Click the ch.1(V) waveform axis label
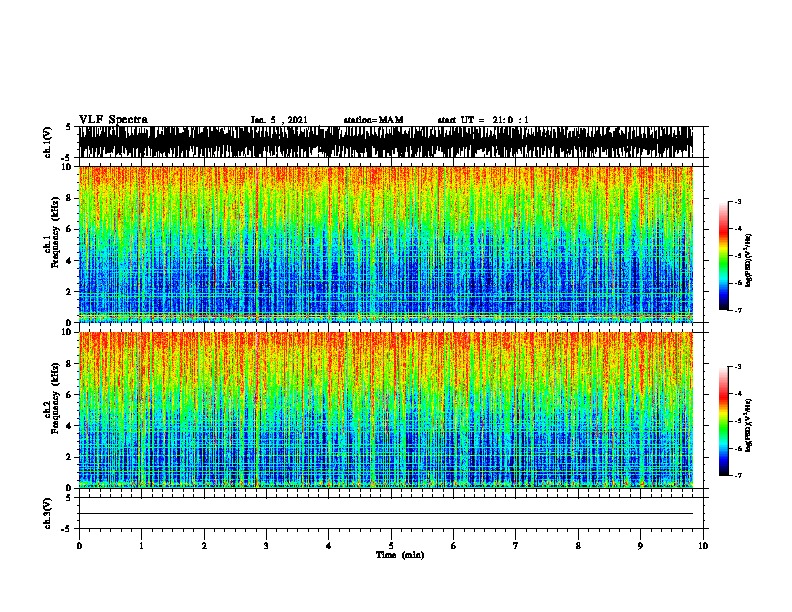The width and height of the screenshot is (792, 612). point(48,142)
